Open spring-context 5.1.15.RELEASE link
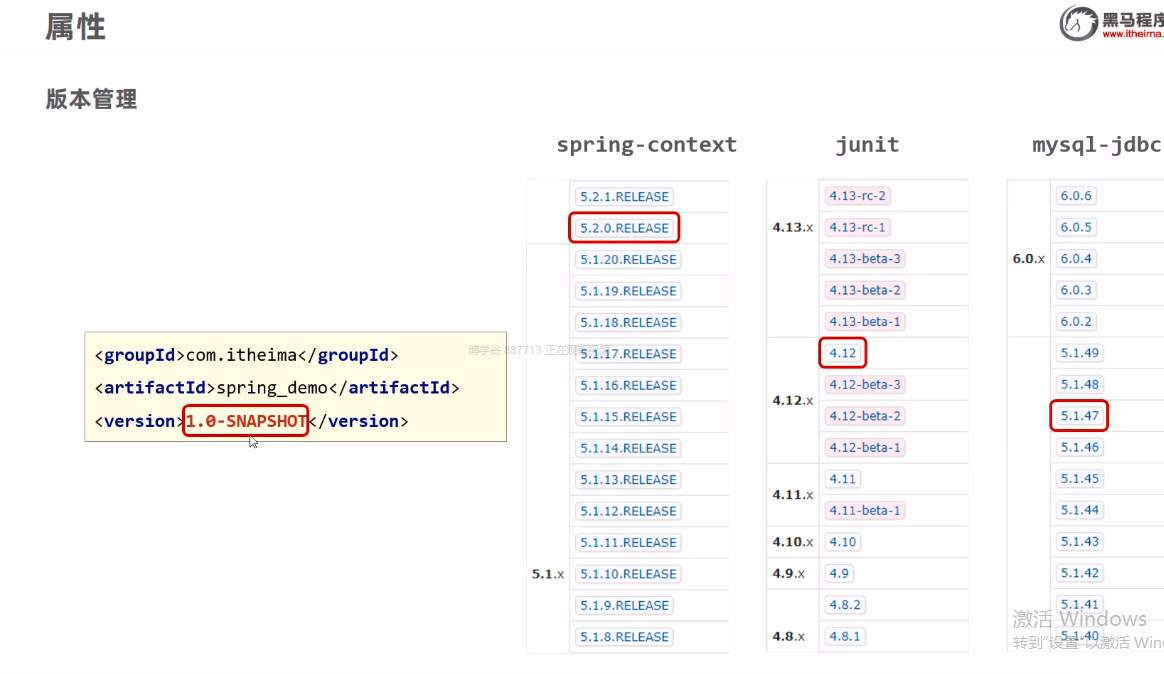The width and height of the screenshot is (1164, 674). tap(628, 416)
